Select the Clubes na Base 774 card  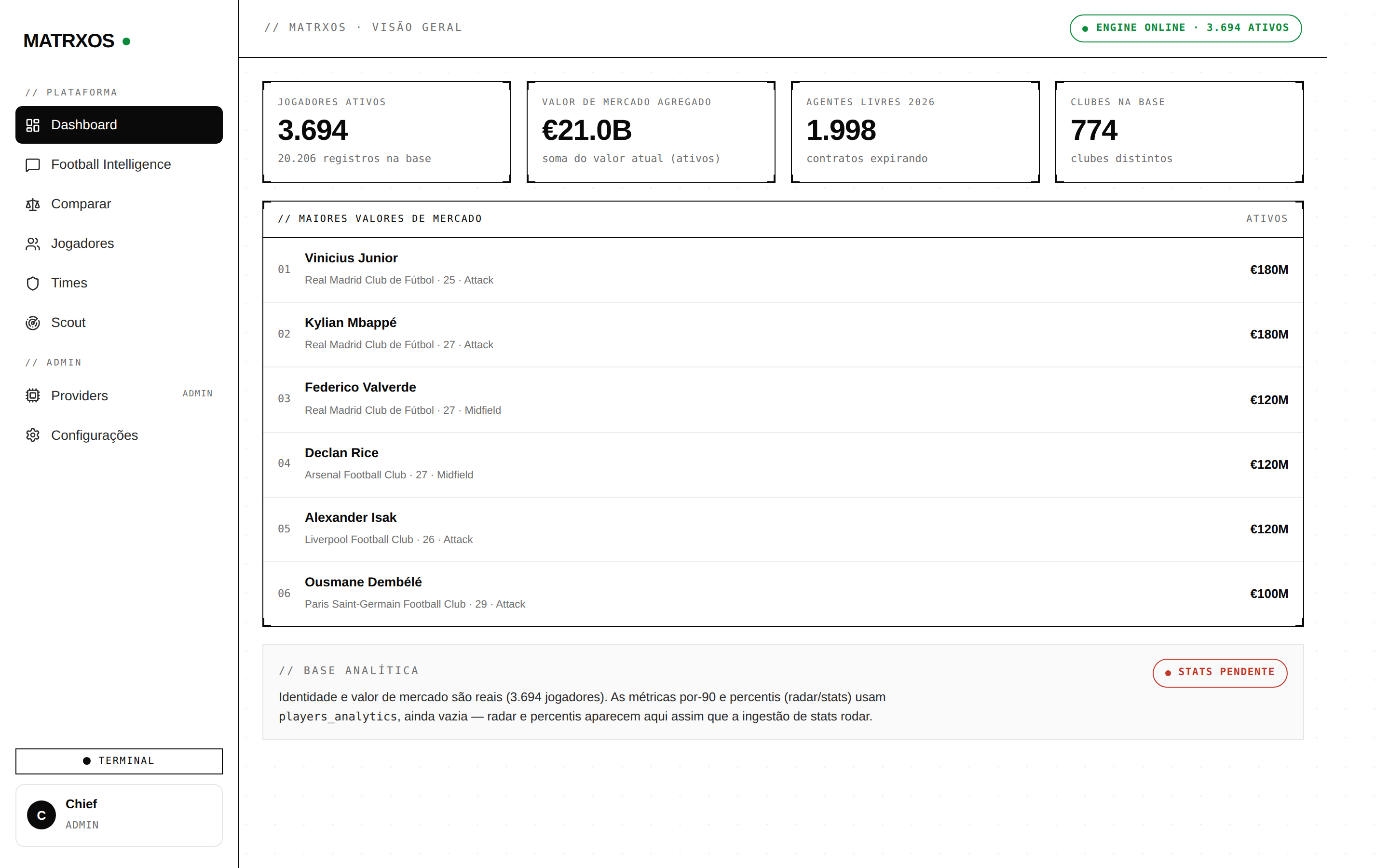tap(1179, 132)
